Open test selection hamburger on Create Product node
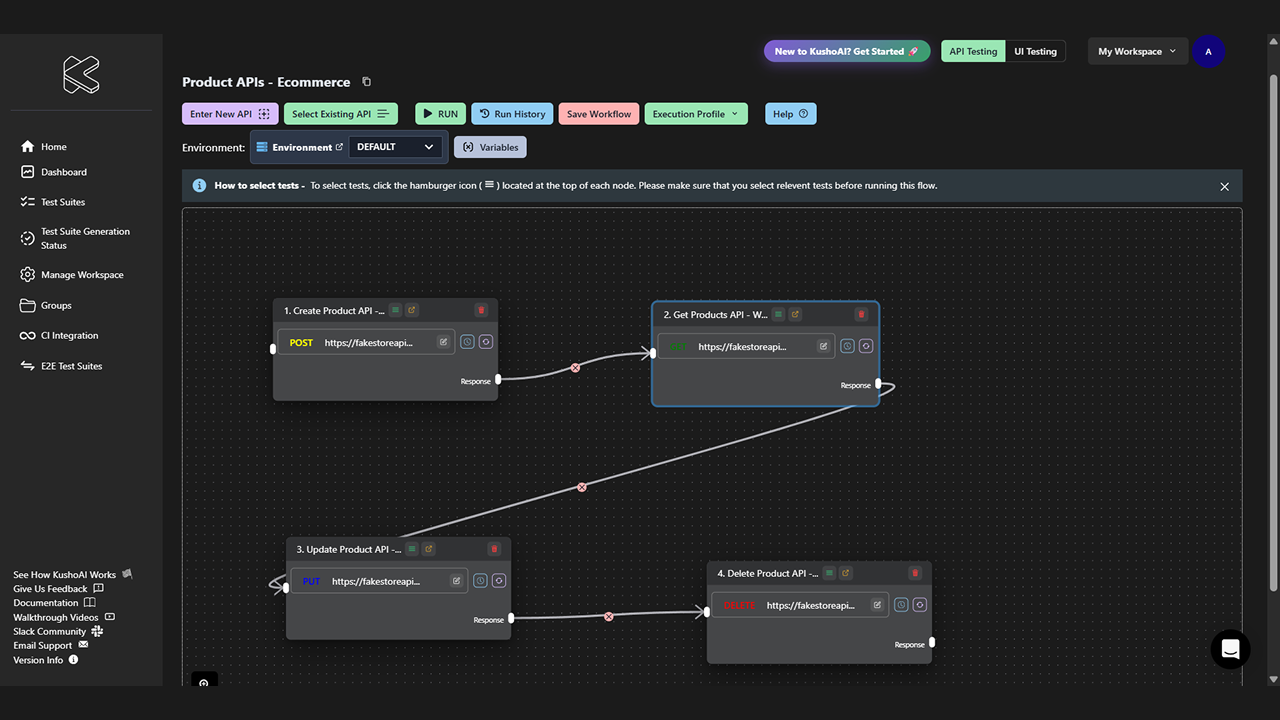This screenshot has width=1280, height=720. (396, 311)
